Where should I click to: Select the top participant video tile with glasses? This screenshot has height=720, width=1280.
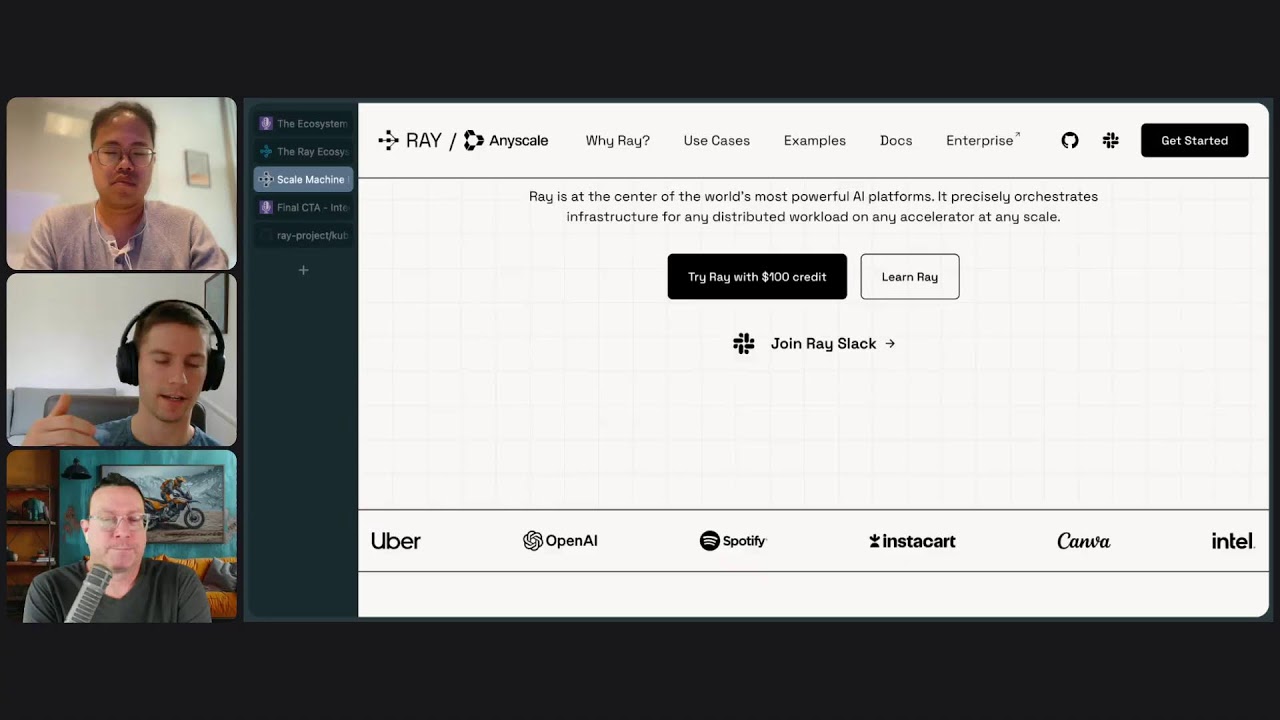coord(122,184)
